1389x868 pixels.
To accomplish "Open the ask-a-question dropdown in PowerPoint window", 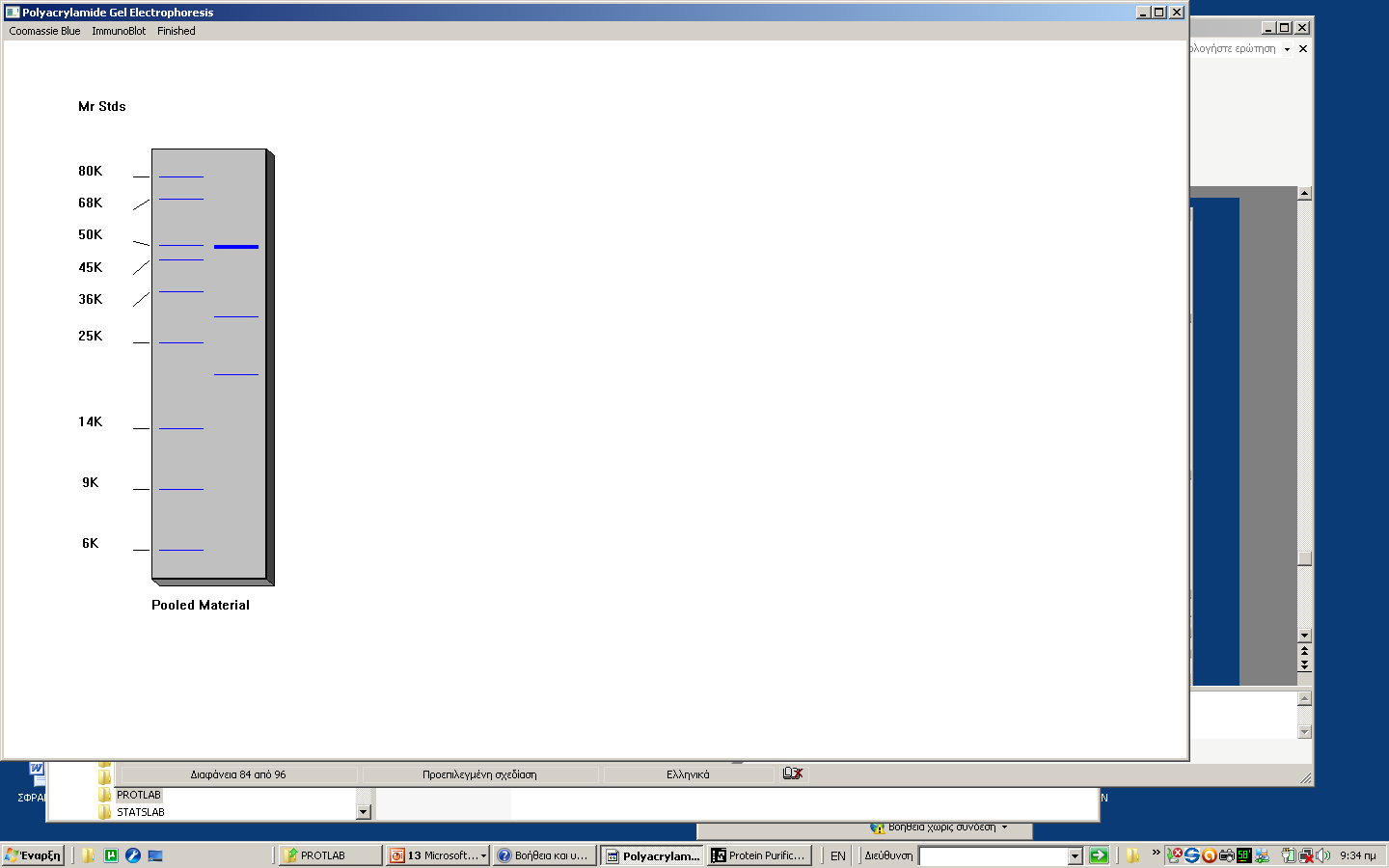I will pos(1287,49).
